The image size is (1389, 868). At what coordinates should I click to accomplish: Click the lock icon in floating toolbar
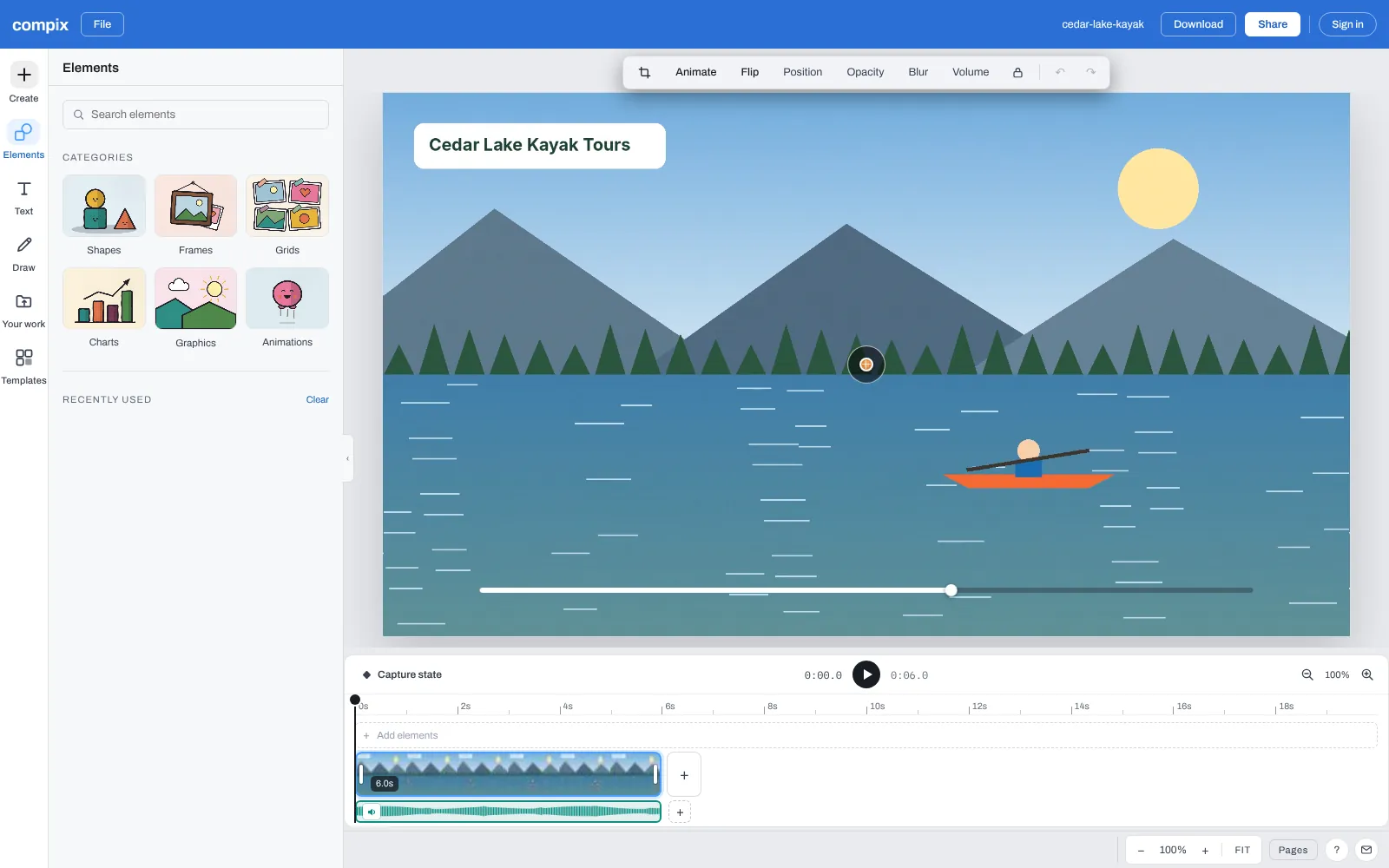pyautogui.click(x=1017, y=72)
